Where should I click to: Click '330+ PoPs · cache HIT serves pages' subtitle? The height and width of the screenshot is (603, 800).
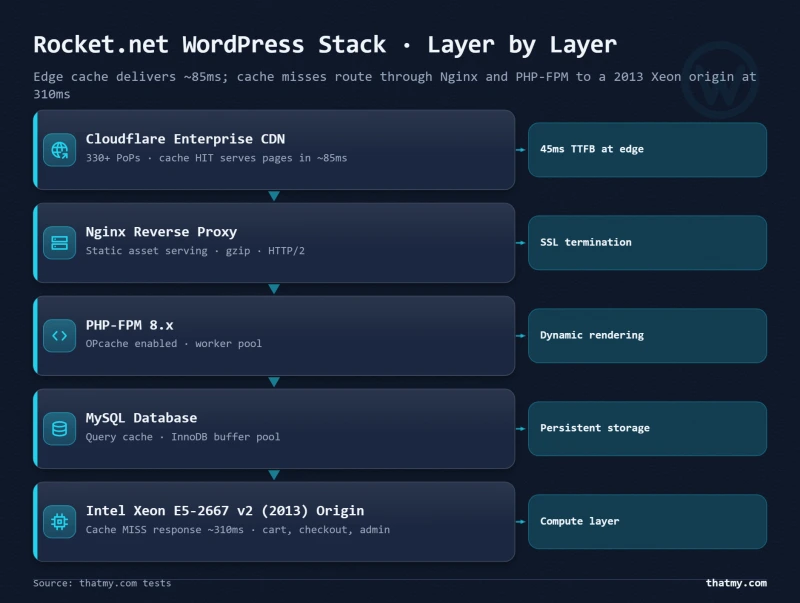pyautogui.click(x=216, y=158)
